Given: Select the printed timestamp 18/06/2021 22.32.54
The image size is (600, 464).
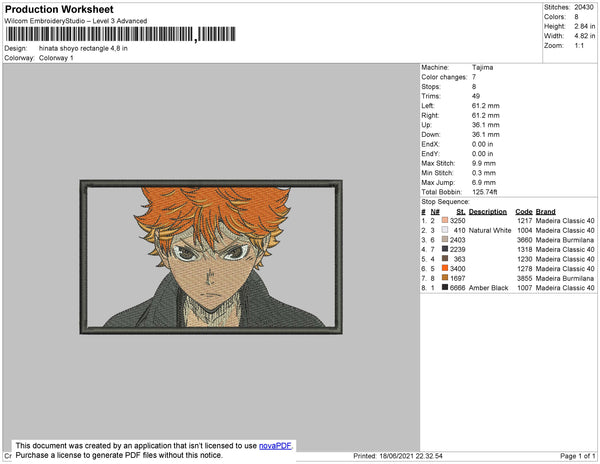Looking at the screenshot, I should pyautogui.click(x=411, y=456).
